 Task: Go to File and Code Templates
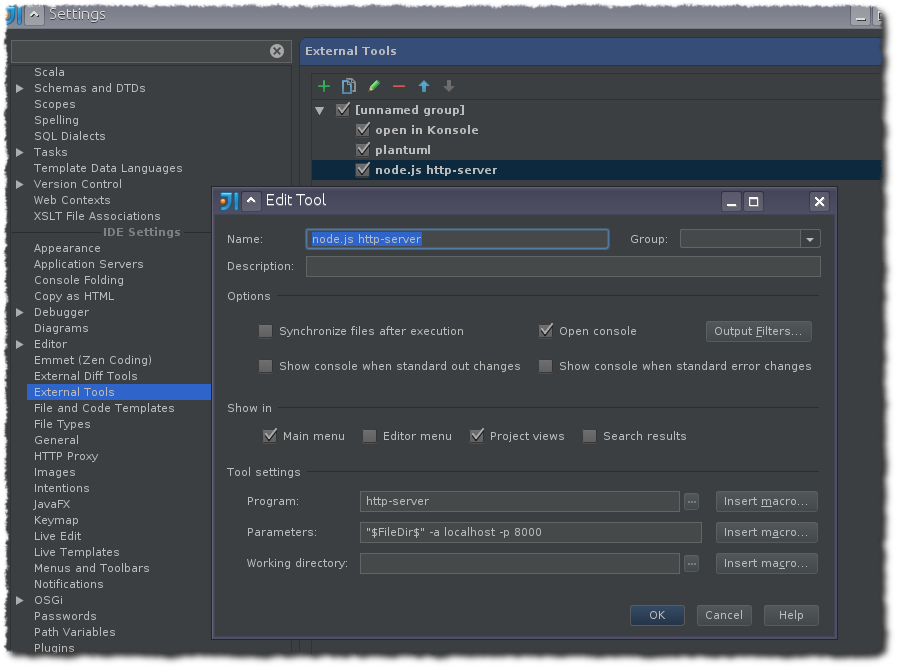pos(104,408)
